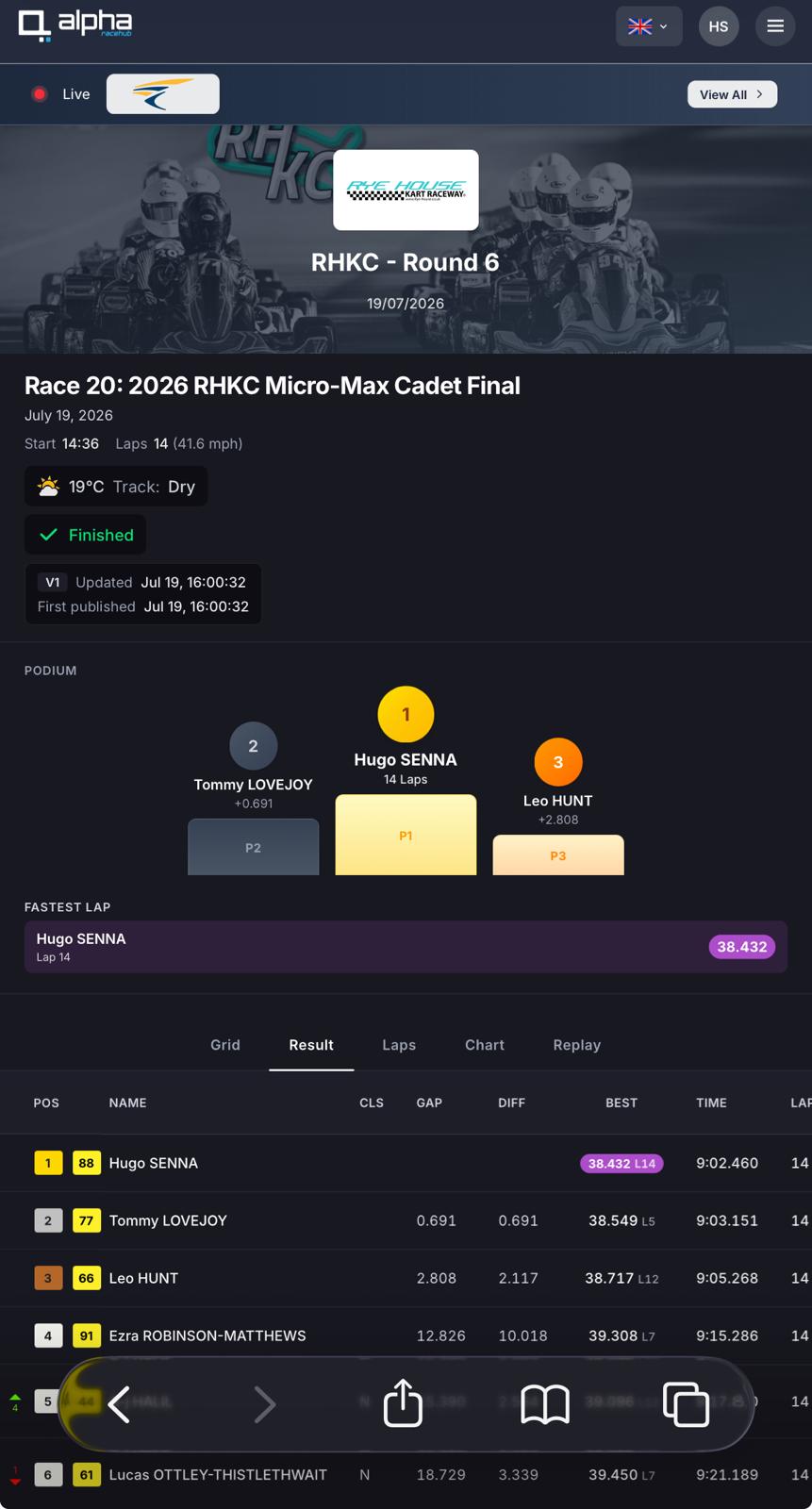The image size is (812, 1509).
Task: Click Tommy LOVEJOY in results table
Action: 168,1220
